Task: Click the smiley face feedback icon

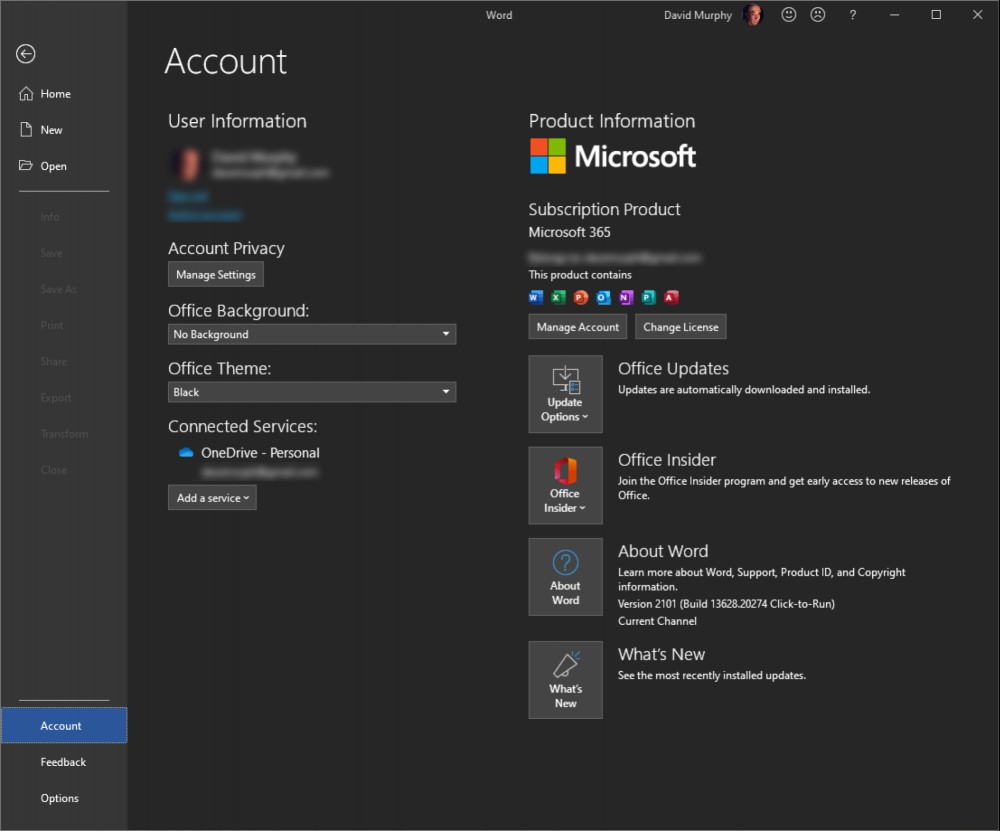Action: click(789, 15)
